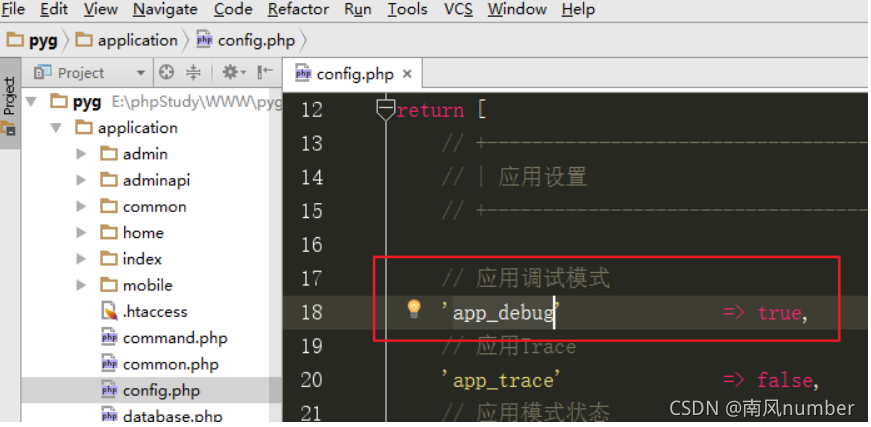Open the View menu
Screen dimensions: 871x427
click(101, 9)
